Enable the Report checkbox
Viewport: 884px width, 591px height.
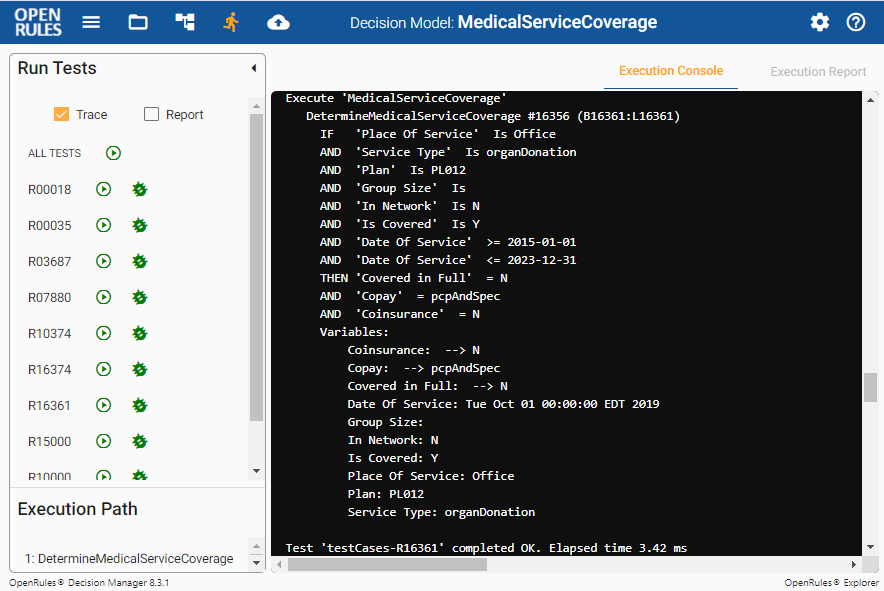pos(152,114)
